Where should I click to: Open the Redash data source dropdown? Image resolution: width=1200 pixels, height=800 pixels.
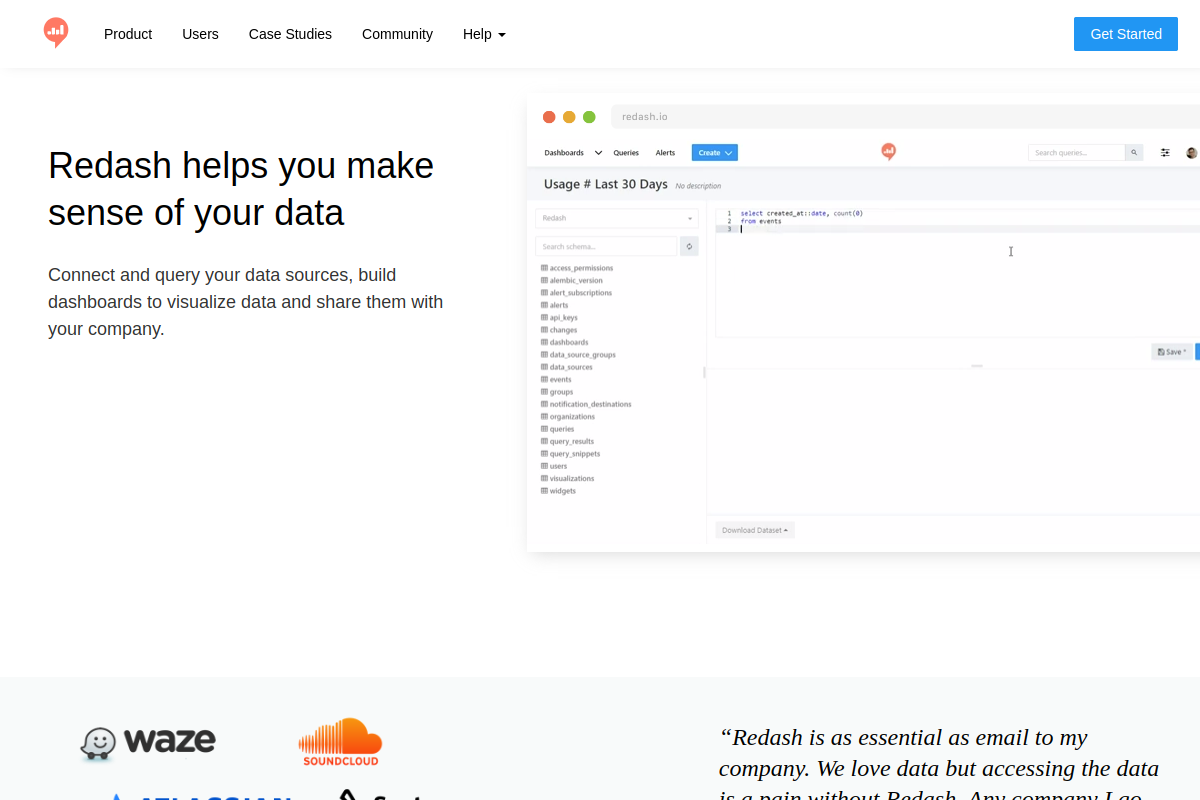pyautogui.click(x=616, y=218)
